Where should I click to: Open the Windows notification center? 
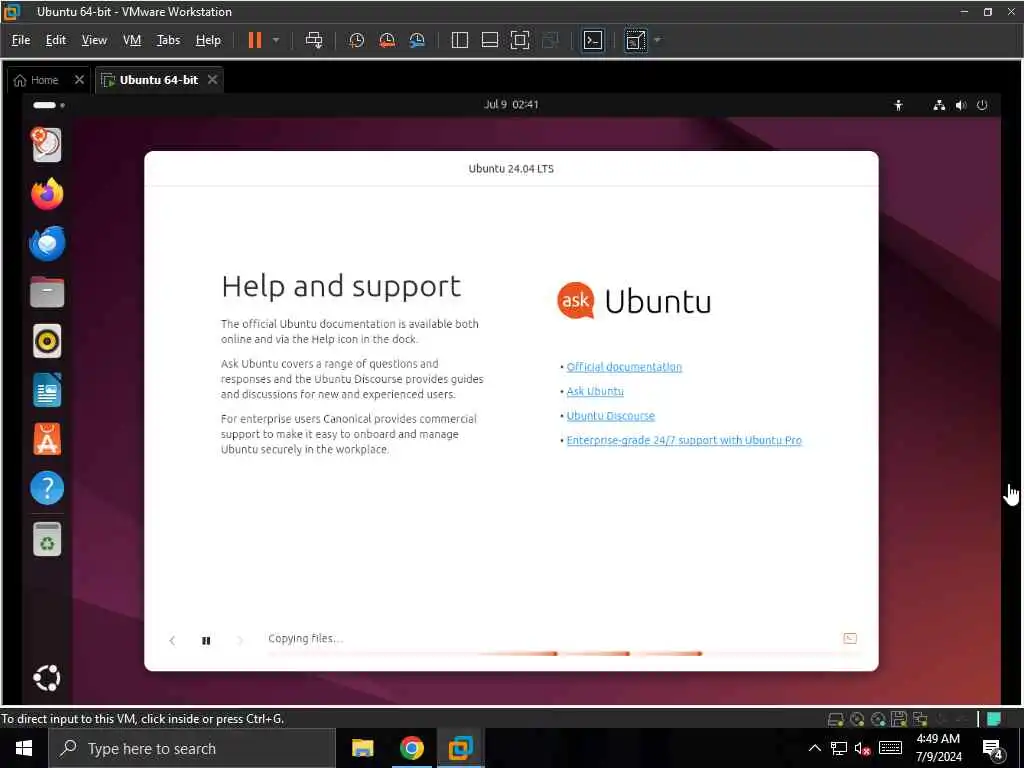point(993,749)
